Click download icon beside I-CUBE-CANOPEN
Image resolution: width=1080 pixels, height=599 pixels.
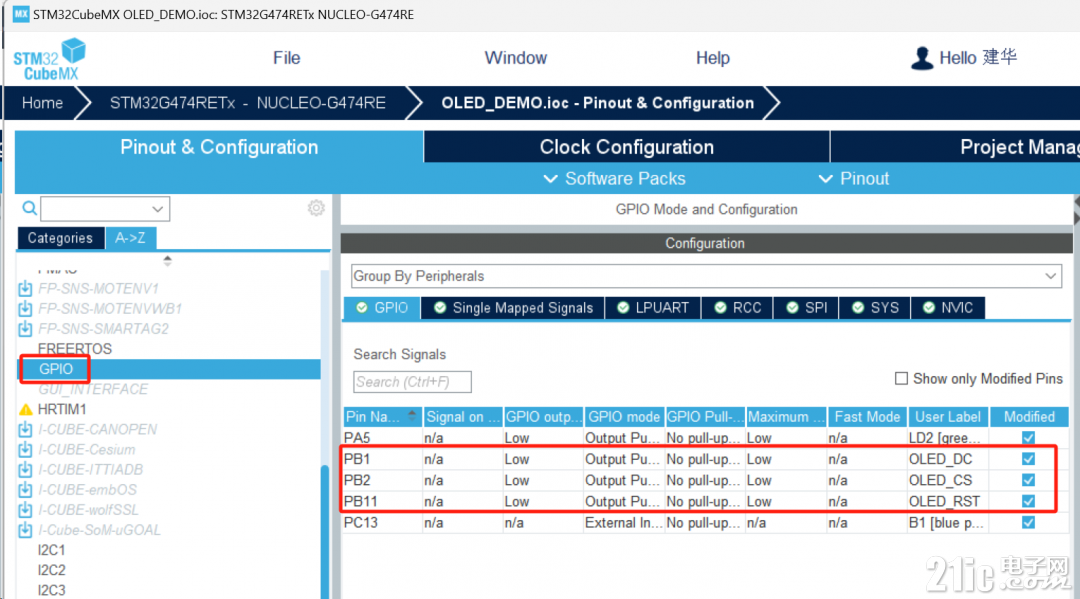[25, 430]
